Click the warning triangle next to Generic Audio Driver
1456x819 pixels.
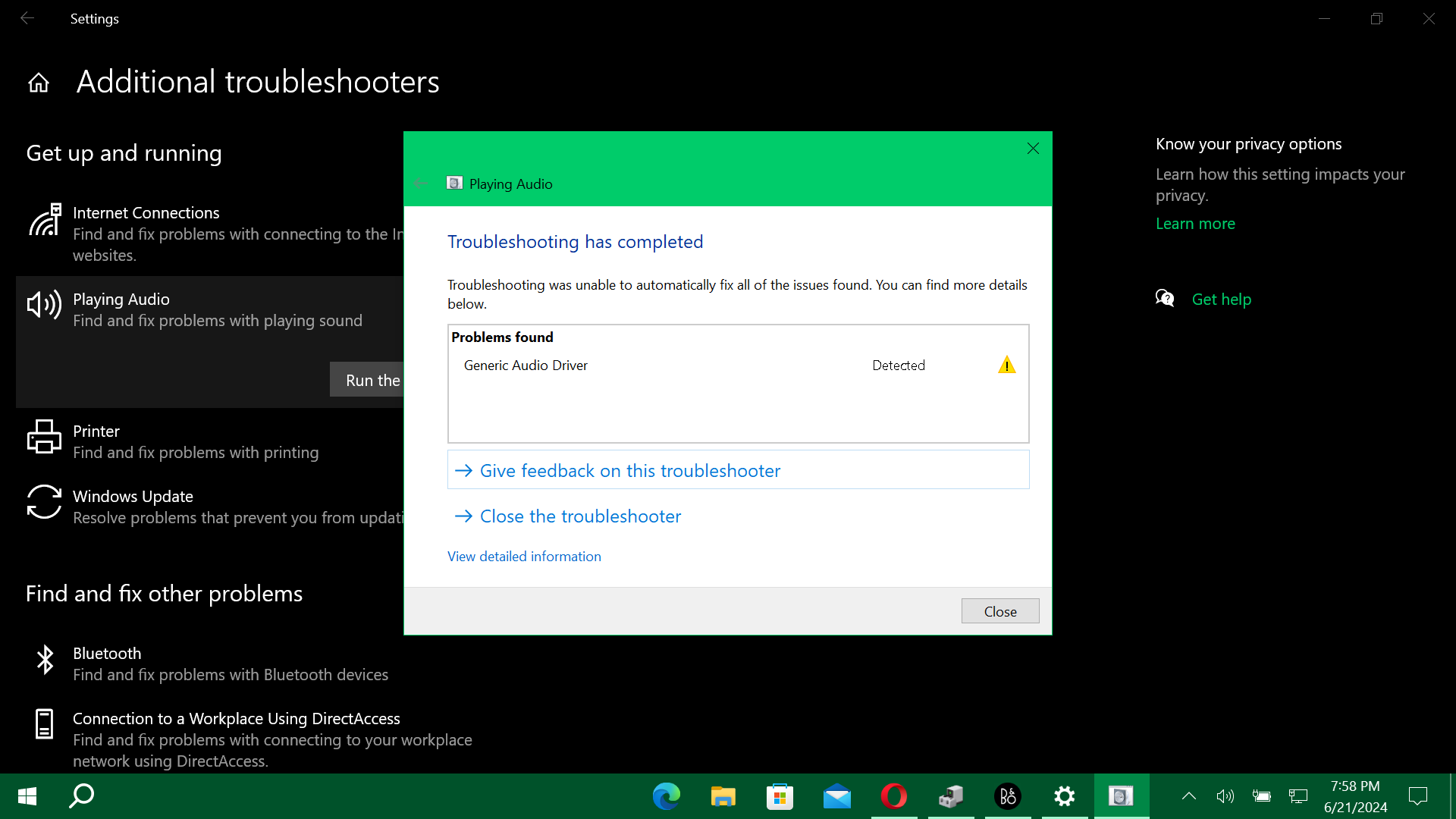click(x=1007, y=365)
